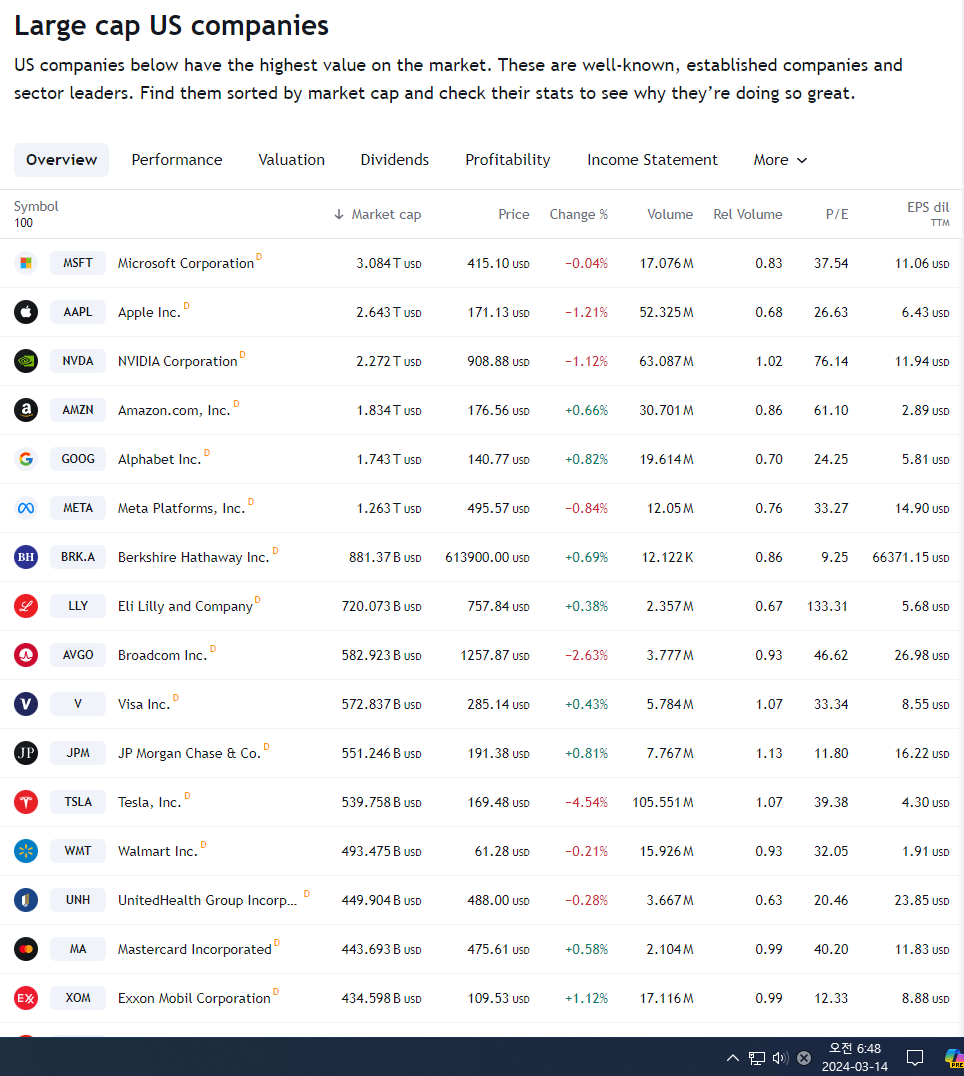Click Apple's 2.643 T market cap
The image size is (964, 1076).
[388, 312]
